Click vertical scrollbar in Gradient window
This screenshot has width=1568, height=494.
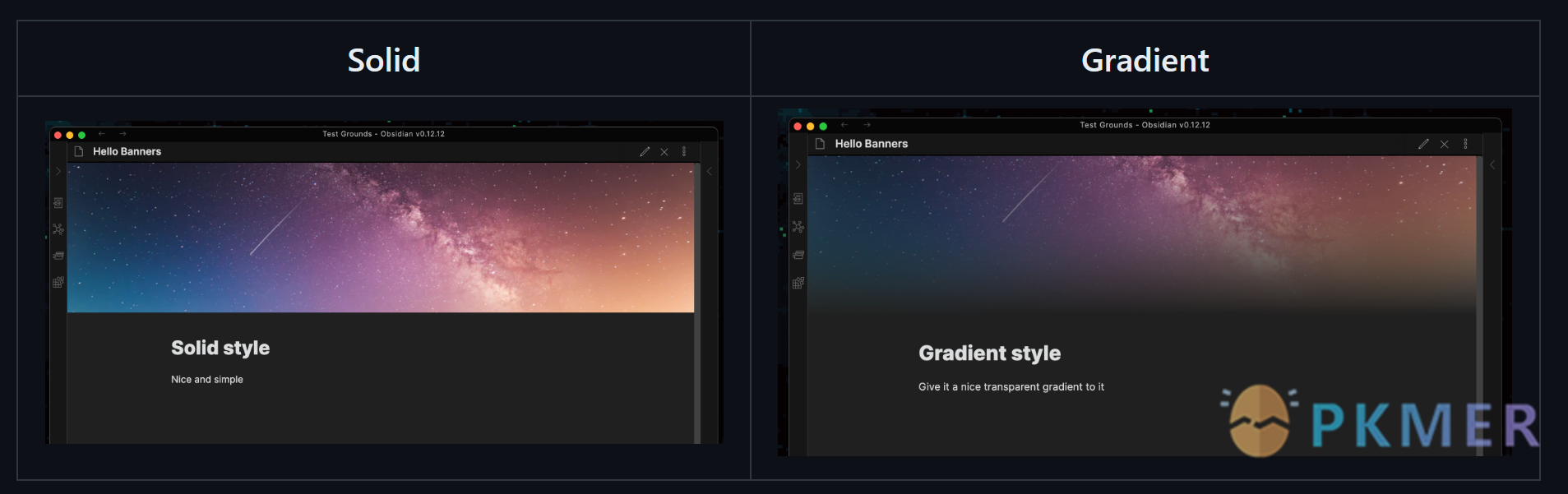tap(1480, 306)
